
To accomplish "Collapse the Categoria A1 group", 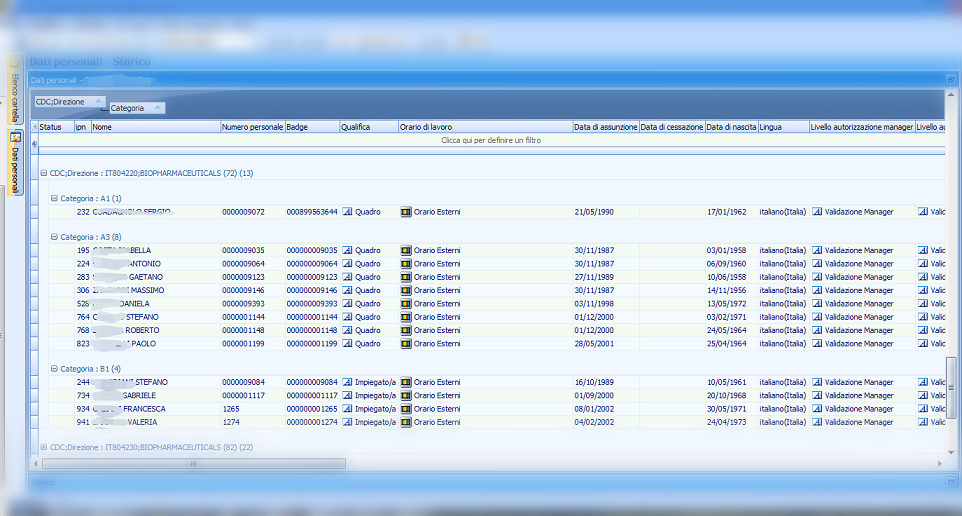I will click(x=54, y=198).
